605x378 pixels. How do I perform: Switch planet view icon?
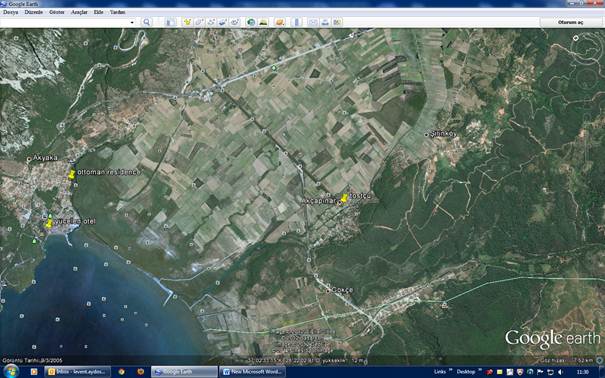[280, 22]
